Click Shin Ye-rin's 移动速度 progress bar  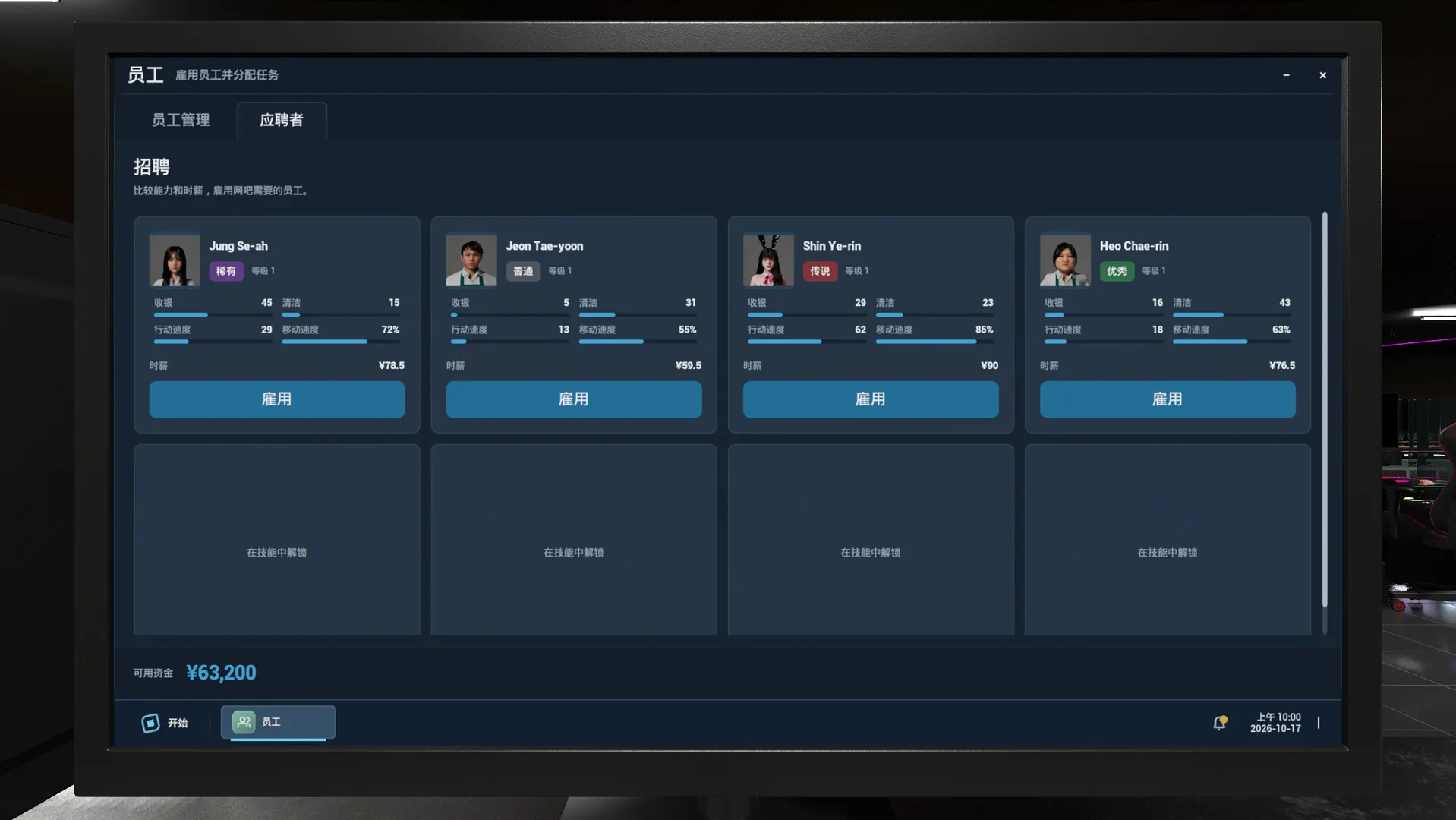pyautogui.click(x=934, y=342)
